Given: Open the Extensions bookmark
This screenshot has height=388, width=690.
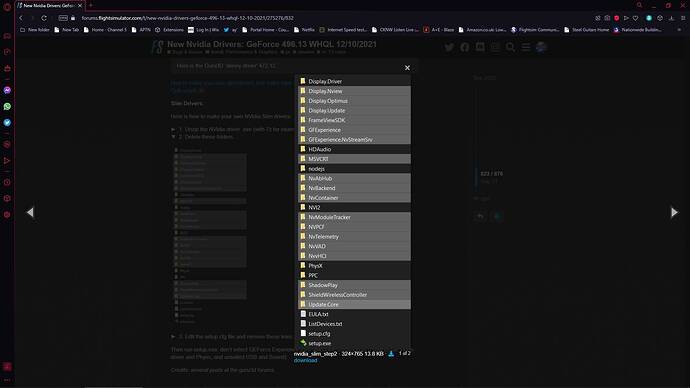Looking at the screenshot, I should click(169, 30).
